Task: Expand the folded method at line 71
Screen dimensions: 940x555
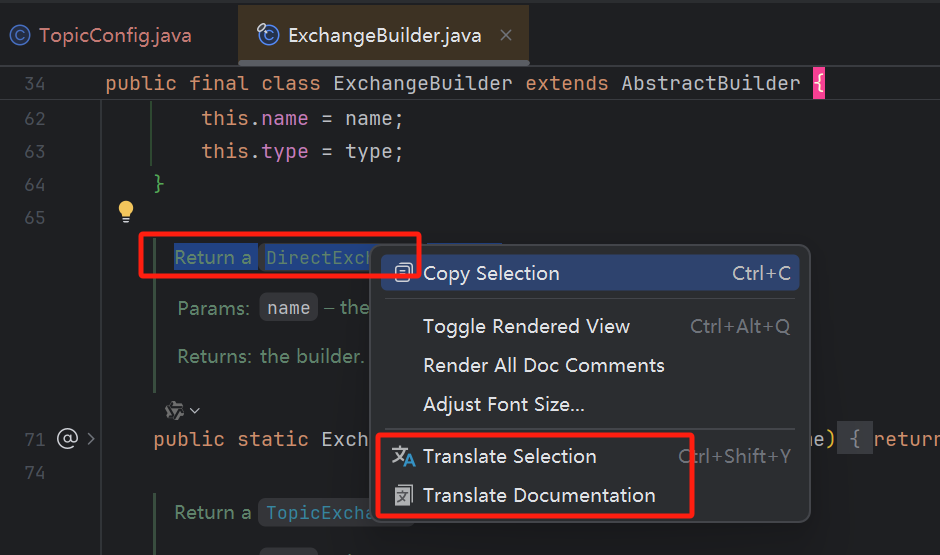Action: coord(92,438)
